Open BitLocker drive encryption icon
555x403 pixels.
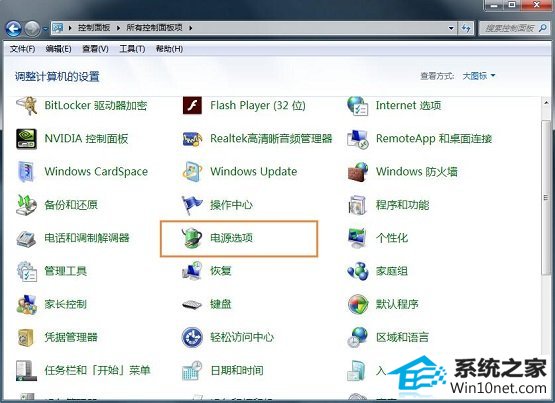[27, 105]
